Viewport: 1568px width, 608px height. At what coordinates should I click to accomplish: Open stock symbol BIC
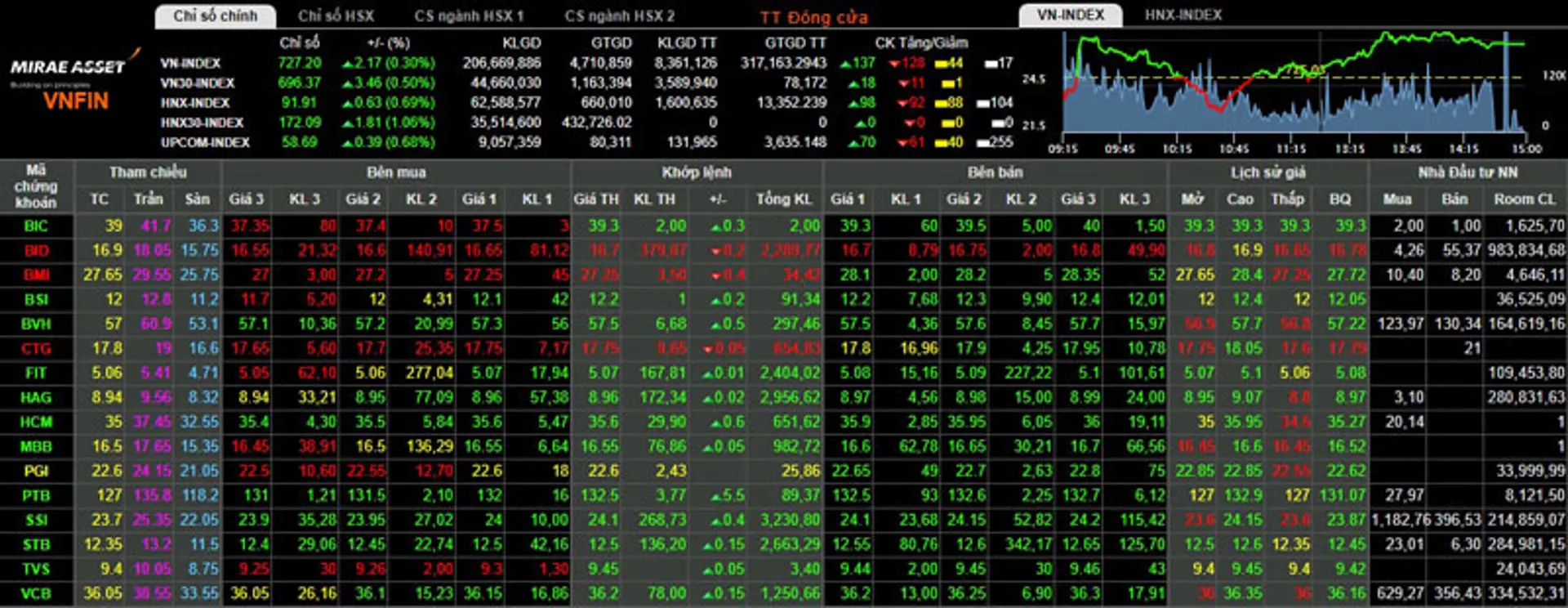click(x=36, y=226)
